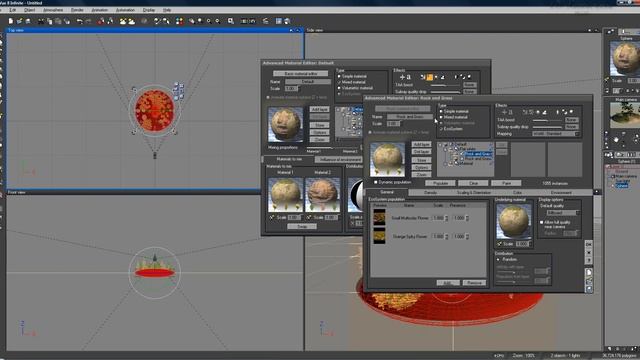Click the Small Multicolor Flower presence stepper

[x=467, y=218]
